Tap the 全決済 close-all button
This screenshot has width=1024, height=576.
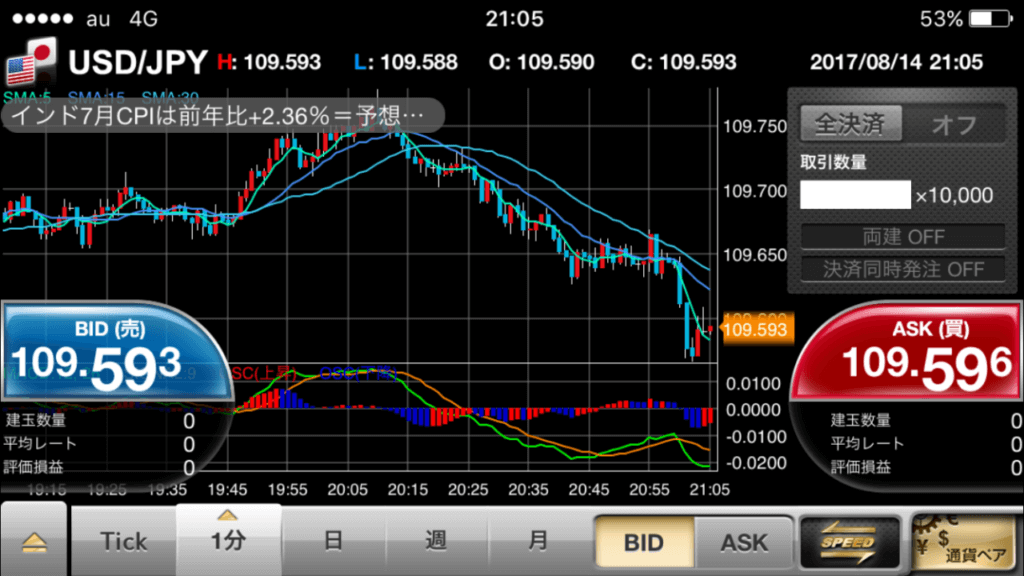[851, 123]
